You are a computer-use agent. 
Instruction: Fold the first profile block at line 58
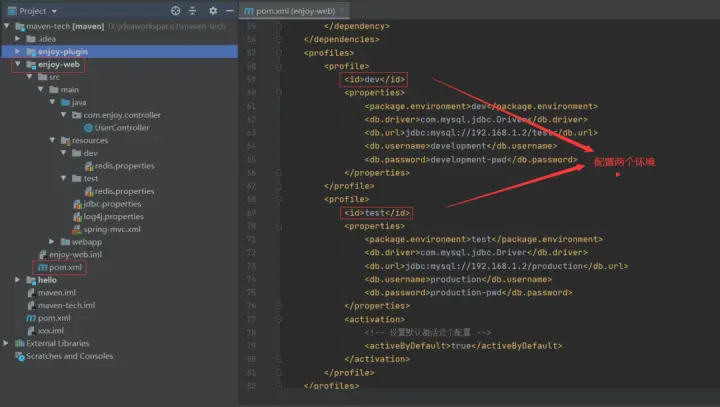[279, 66]
